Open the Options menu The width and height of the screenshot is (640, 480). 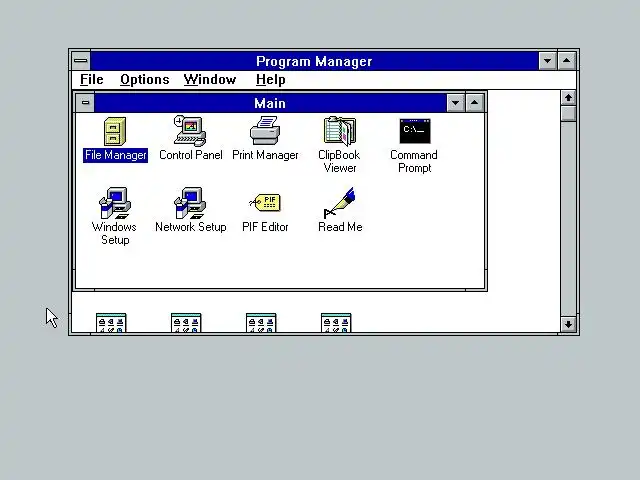144,80
